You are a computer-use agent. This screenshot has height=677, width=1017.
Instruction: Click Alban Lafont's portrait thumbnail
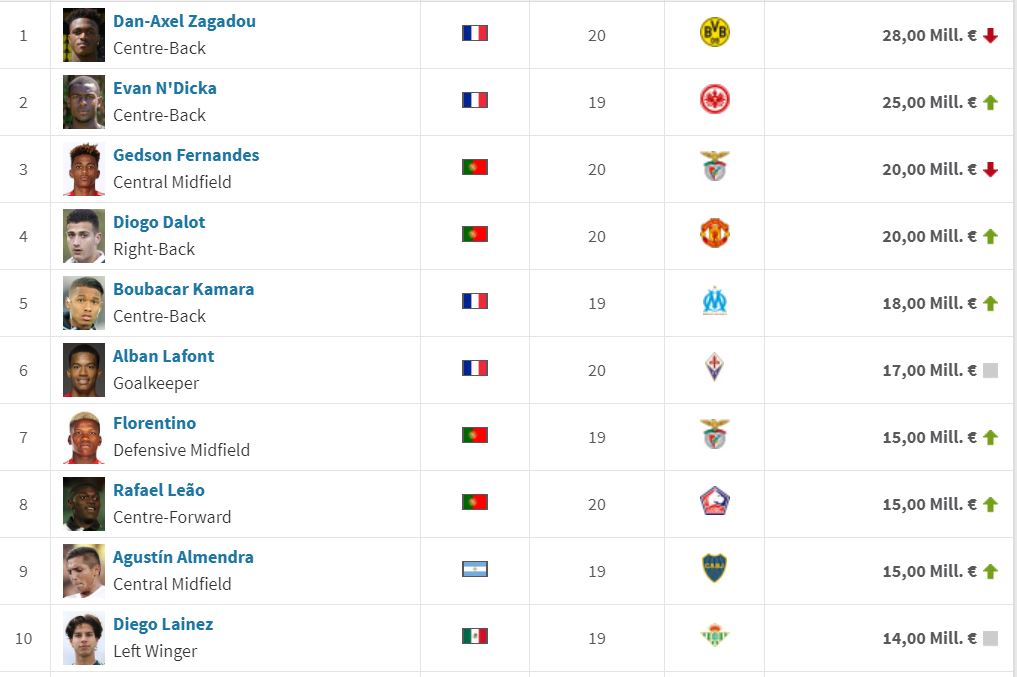coord(83,369)
